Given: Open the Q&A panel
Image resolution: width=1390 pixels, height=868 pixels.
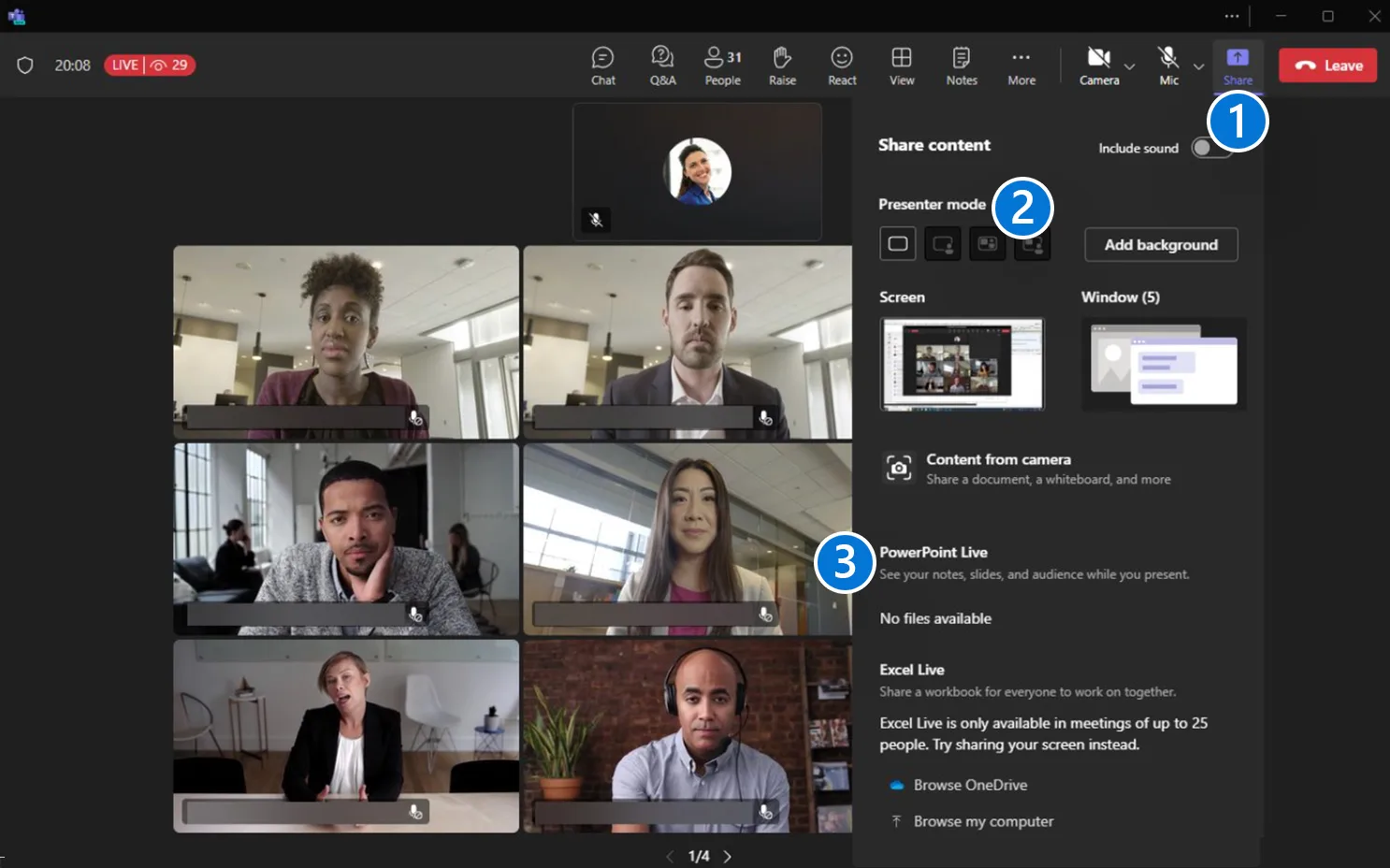Looking at the screenshot, I should coord(662,65).
